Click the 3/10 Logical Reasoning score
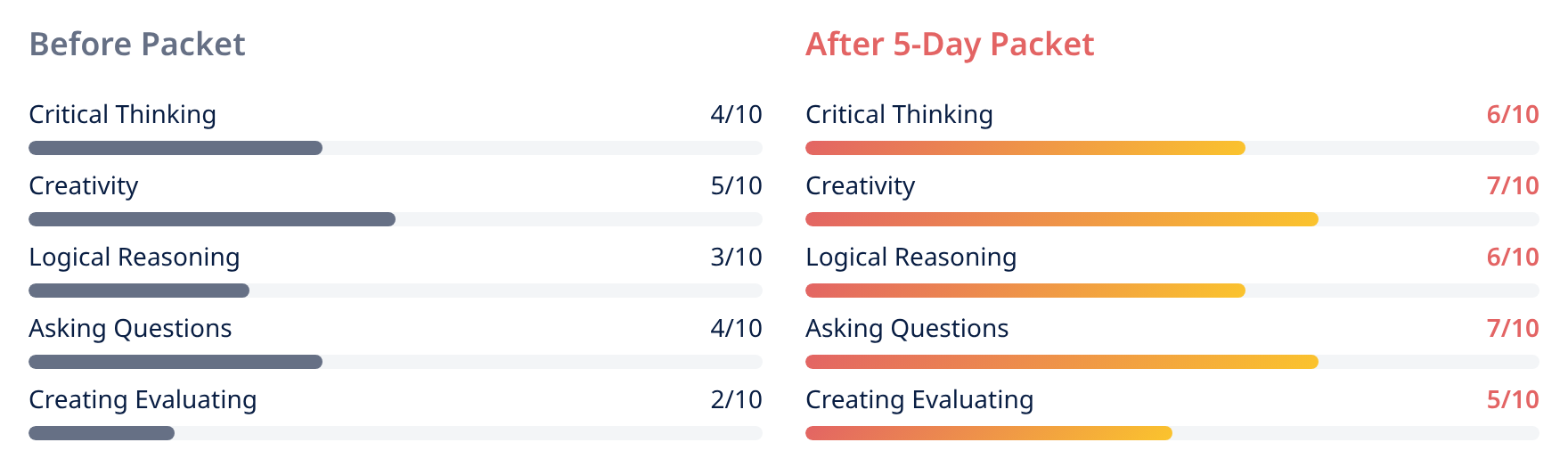 click(x=736, y=257)
